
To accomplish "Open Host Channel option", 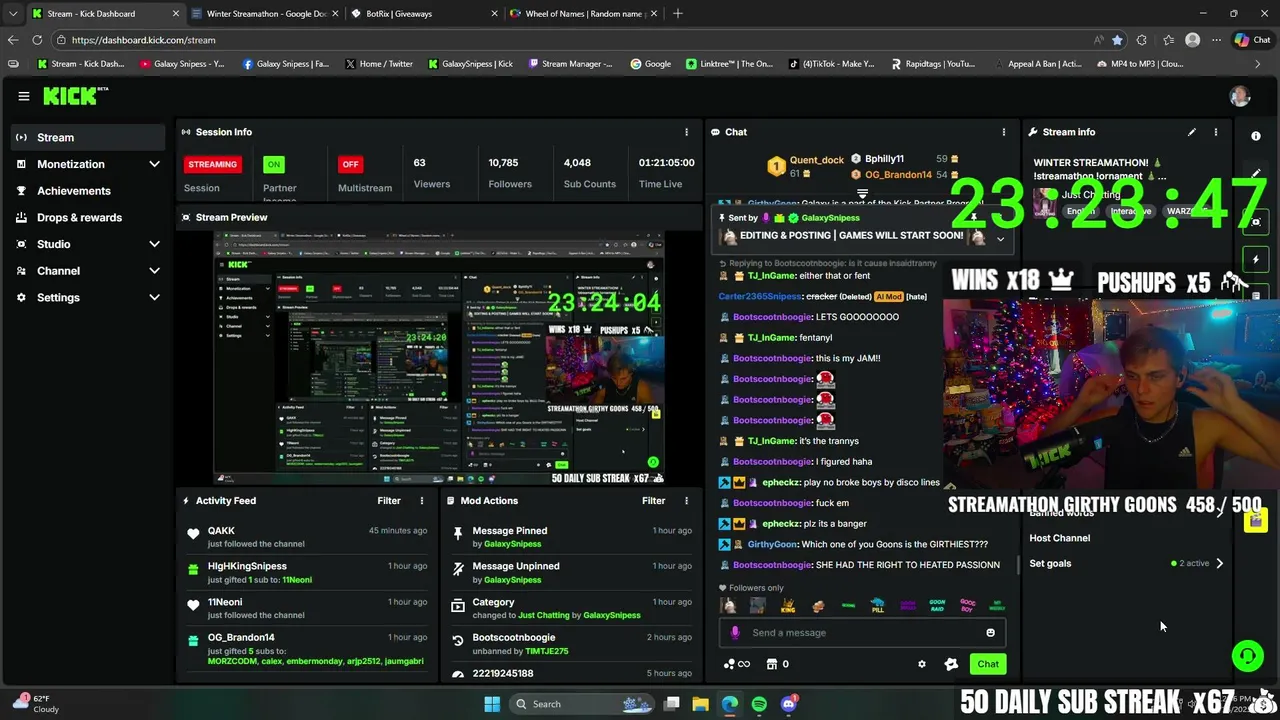I will pyautogui.click(x=1059, y=538).
